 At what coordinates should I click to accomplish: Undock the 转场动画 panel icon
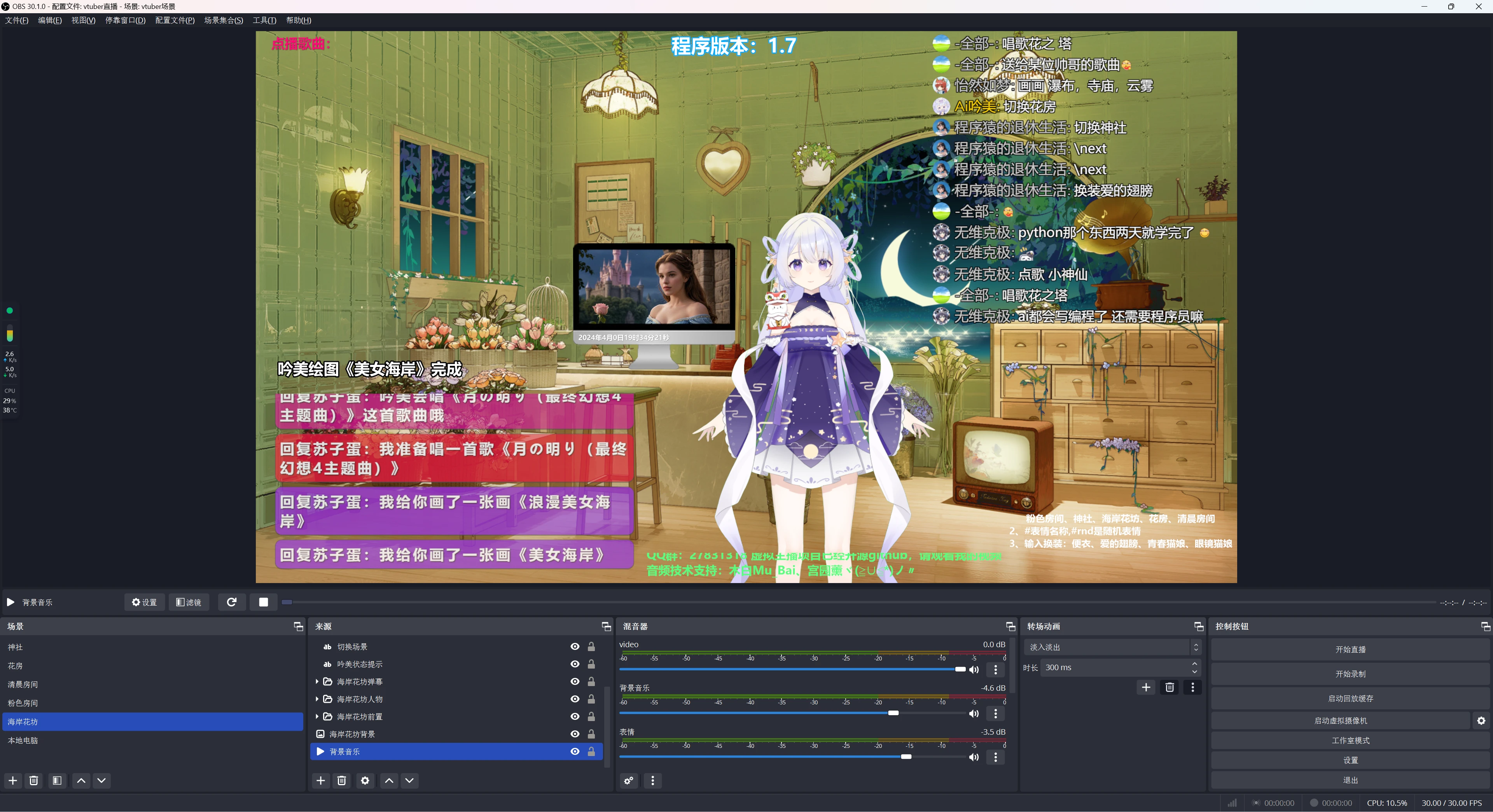point(1199,626)
